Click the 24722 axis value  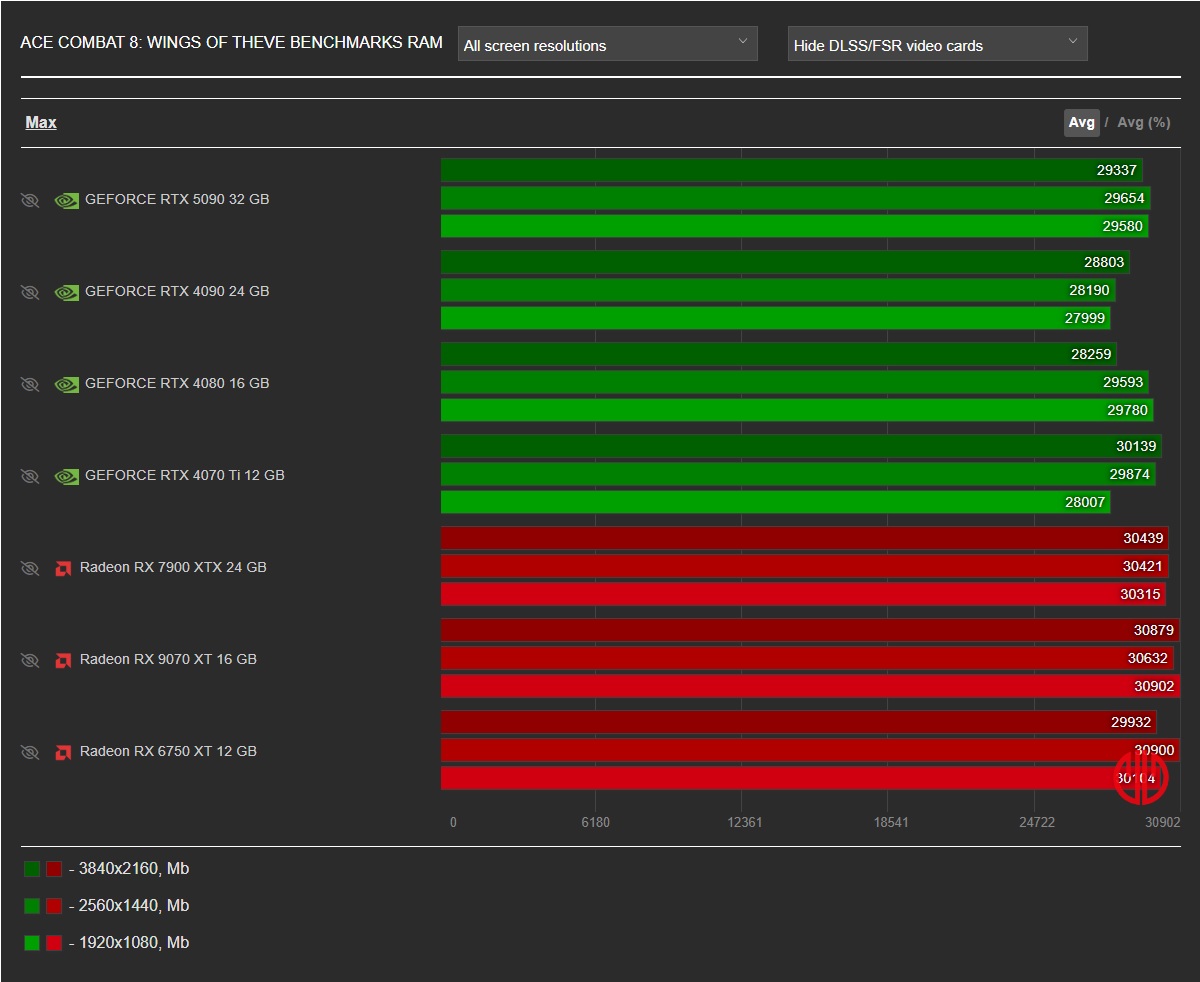point(1037,822)
